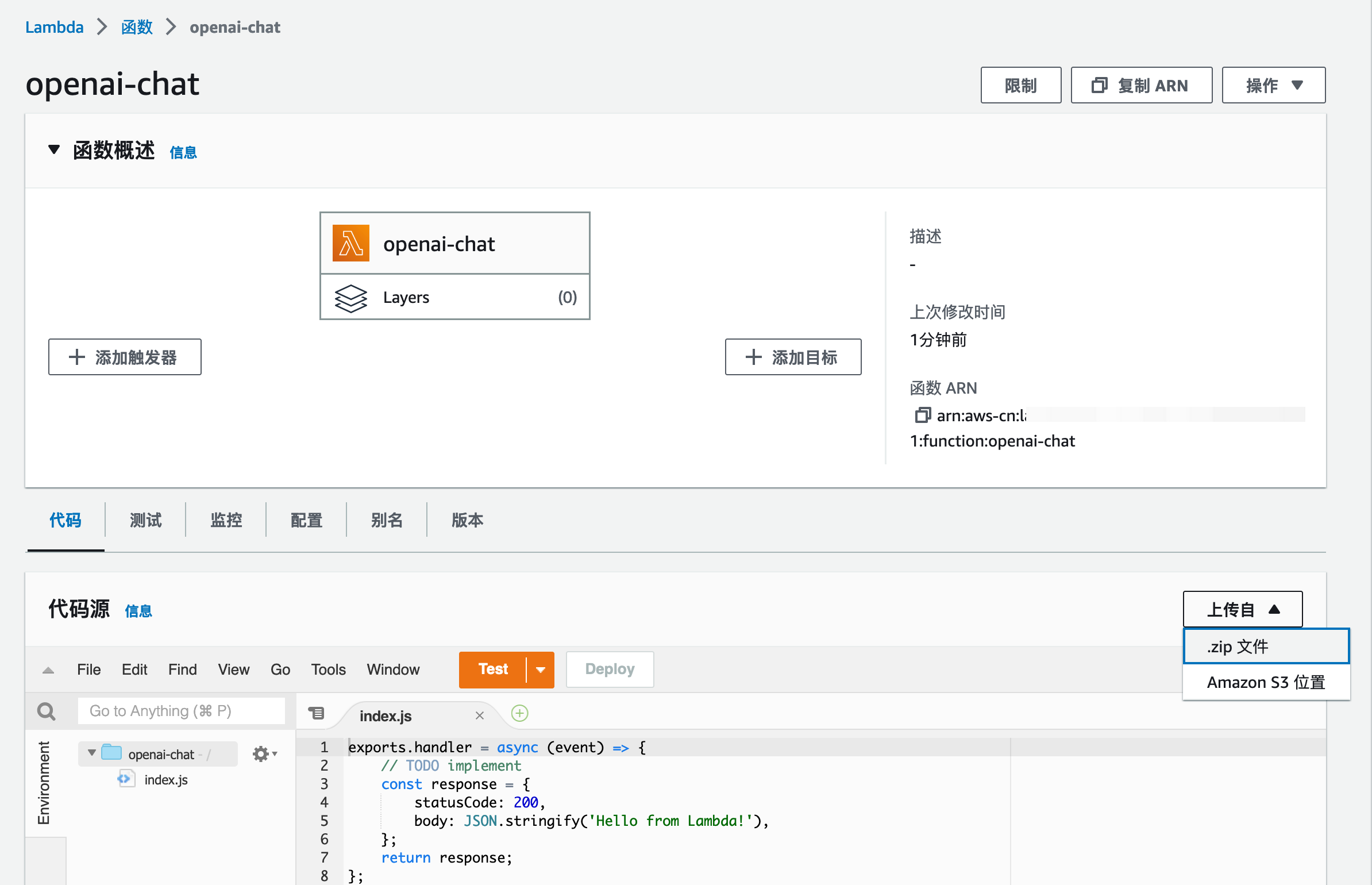
Task: Click the green plus new tab icon
Action: (519, 714)
